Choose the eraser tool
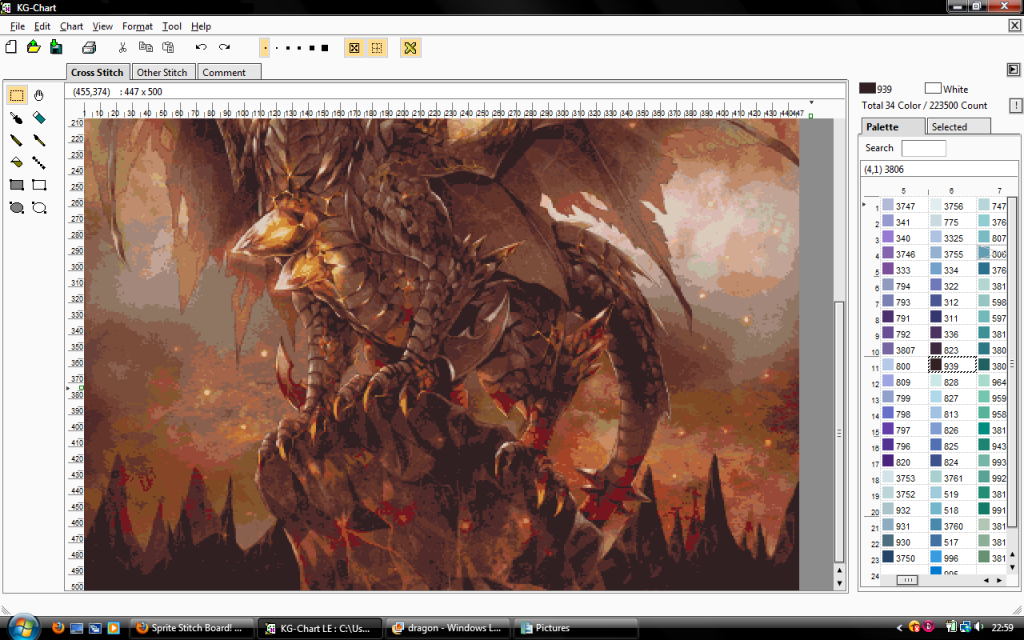This screenshot has width=1024, height=640. point(39,118)
